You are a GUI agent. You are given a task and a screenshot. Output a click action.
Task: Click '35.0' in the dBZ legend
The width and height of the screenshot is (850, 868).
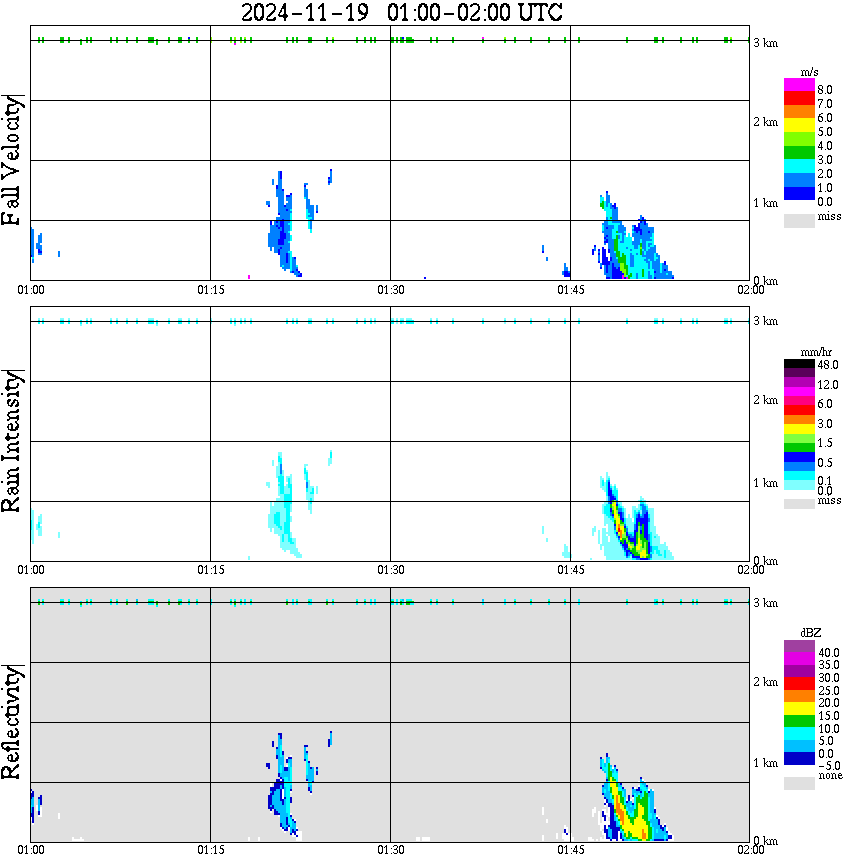coord(829,665)
